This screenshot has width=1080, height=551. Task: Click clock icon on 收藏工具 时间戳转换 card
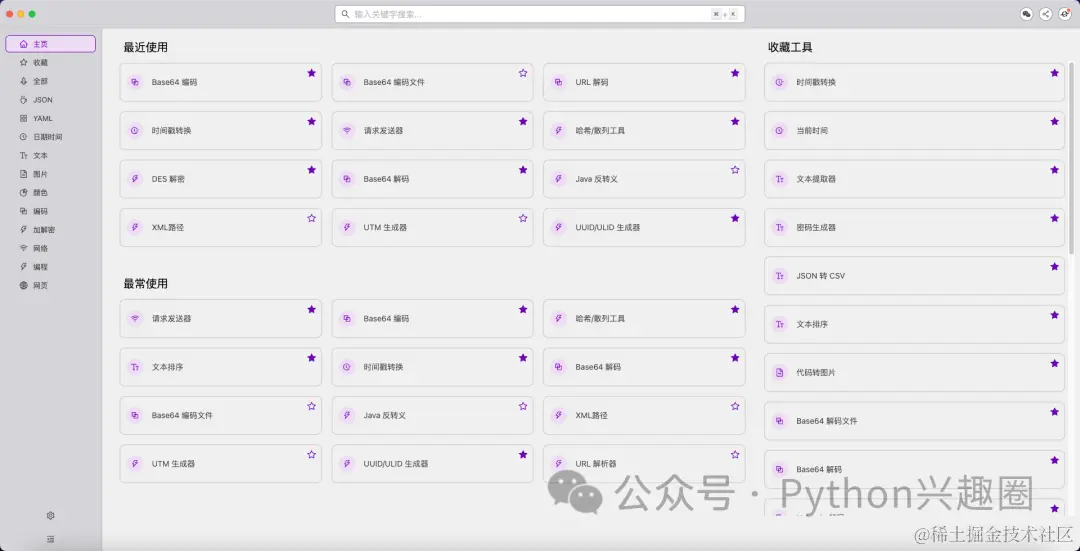tap(780, 82)
